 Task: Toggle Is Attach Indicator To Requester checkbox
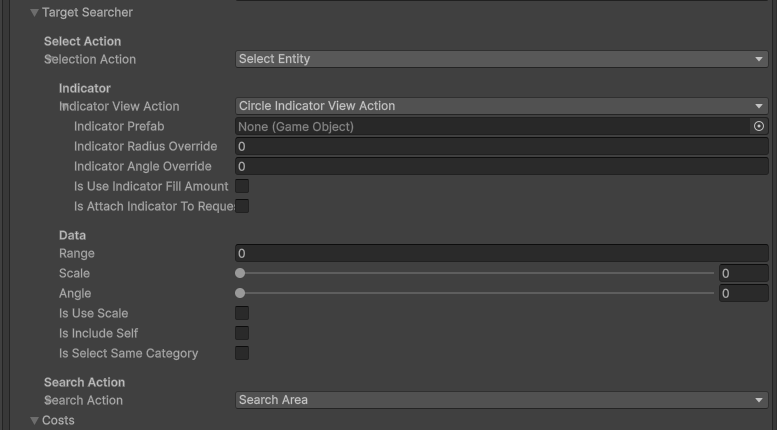pyautogui.click(x=242, y=206)
